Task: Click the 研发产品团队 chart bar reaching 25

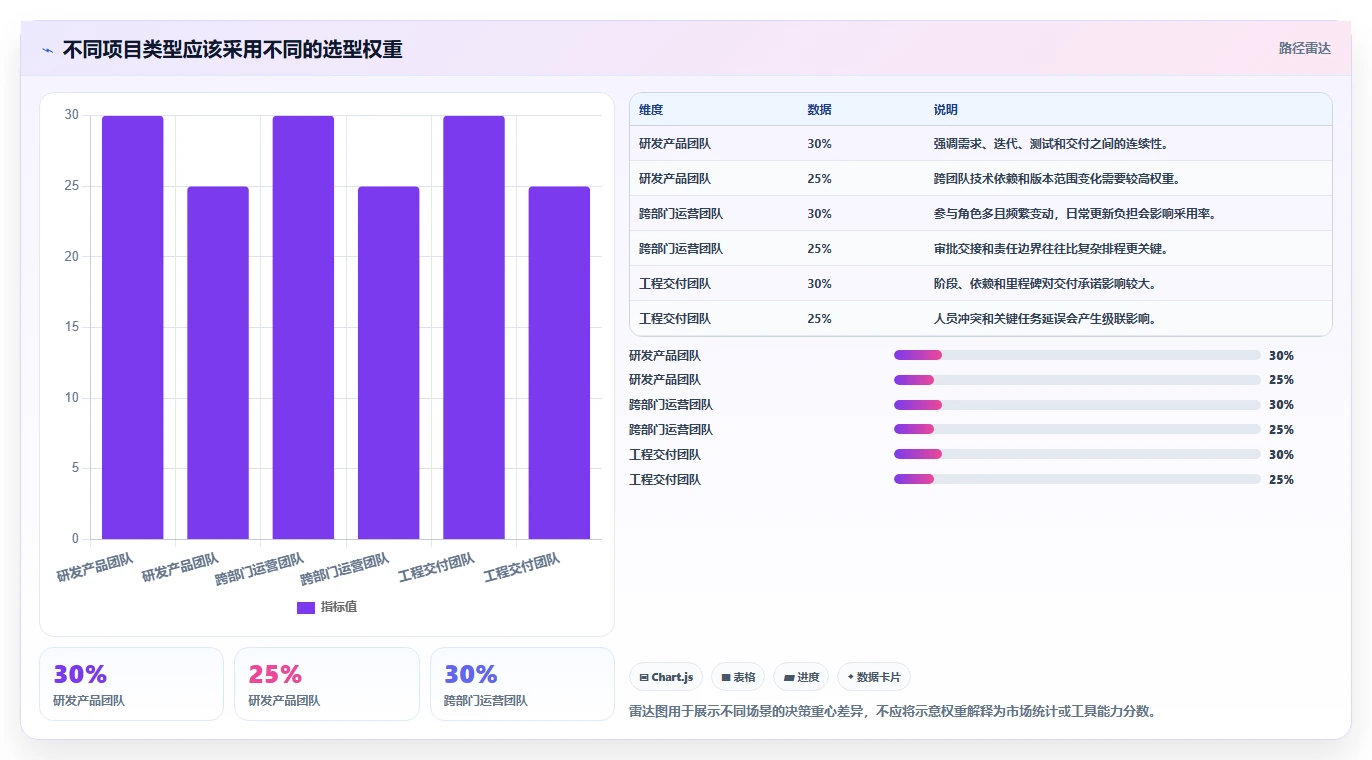Action: (218, 363)
